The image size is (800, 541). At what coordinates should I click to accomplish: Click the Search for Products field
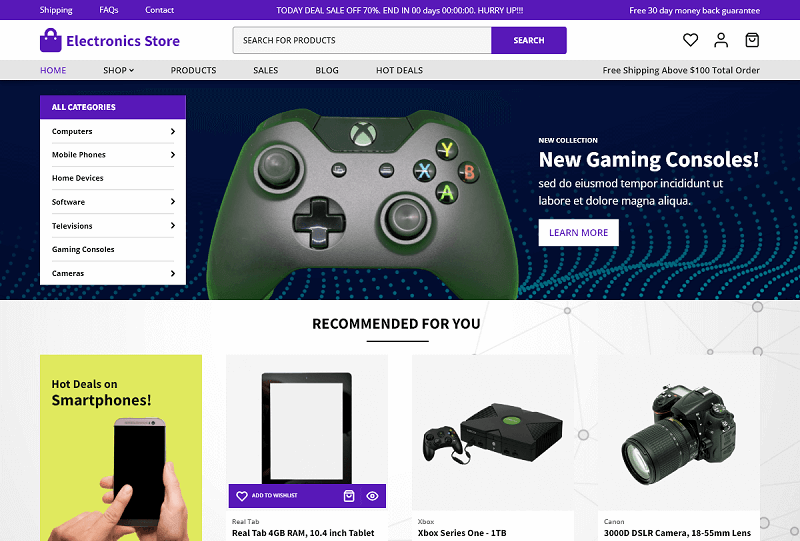(x=362, y=40)
